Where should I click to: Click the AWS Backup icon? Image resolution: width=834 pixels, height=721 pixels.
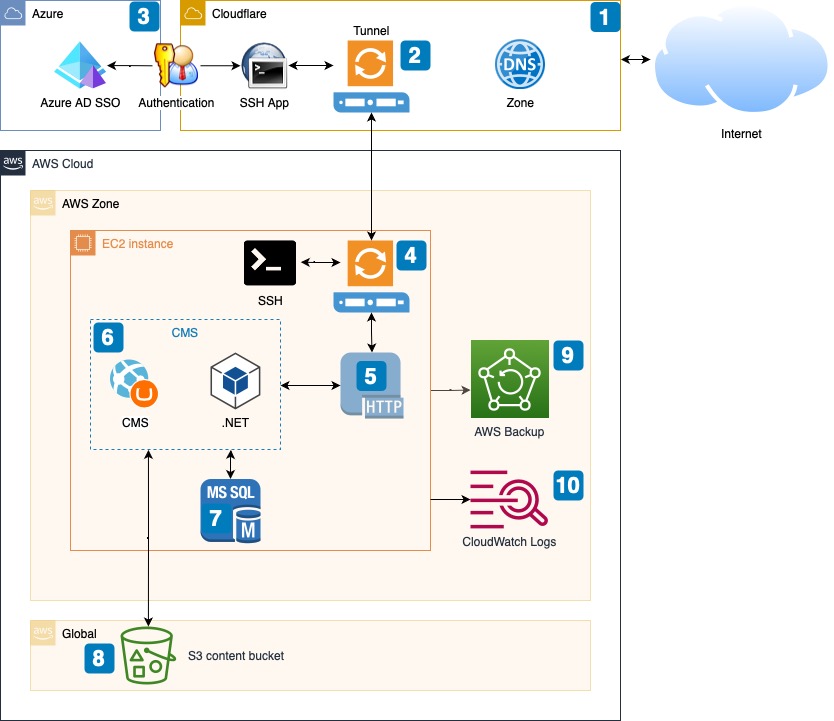[510, 378]
